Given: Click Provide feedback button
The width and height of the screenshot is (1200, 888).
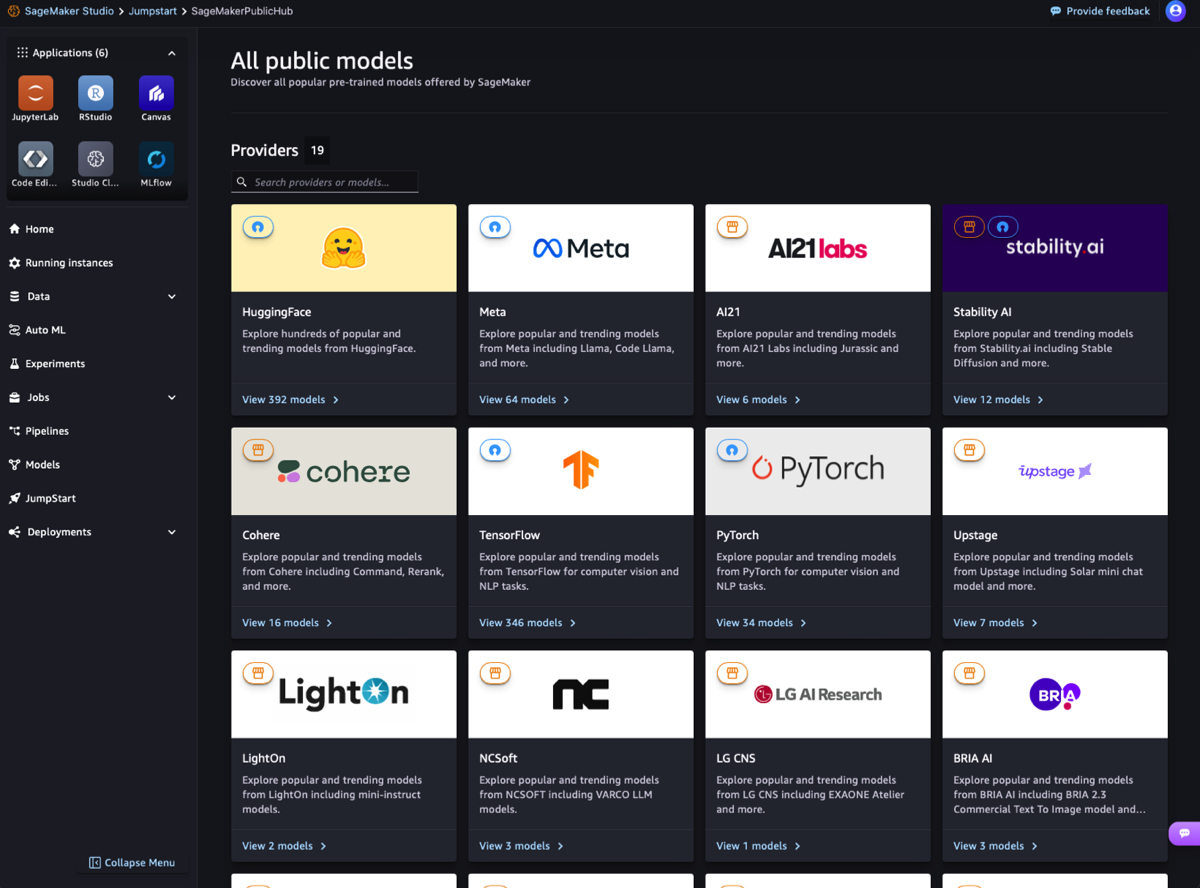Looking at the screenshot, I should tap(1100, 11).
